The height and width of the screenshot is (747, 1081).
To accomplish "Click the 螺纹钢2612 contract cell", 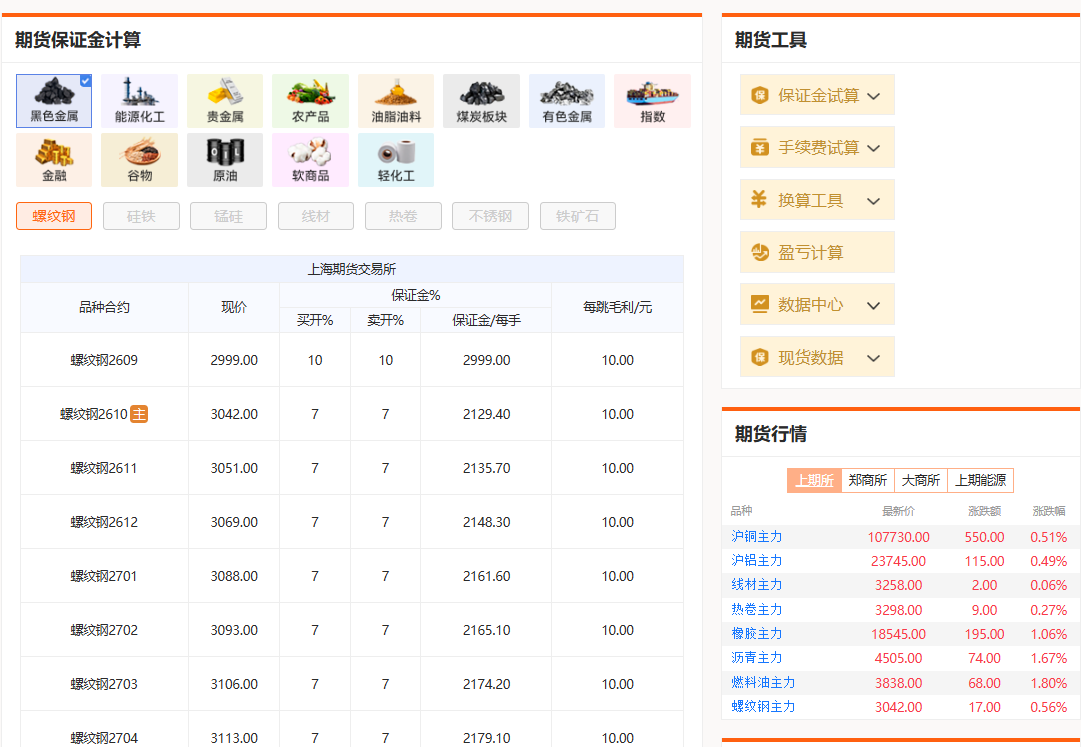I will click(x=104, y=522).
